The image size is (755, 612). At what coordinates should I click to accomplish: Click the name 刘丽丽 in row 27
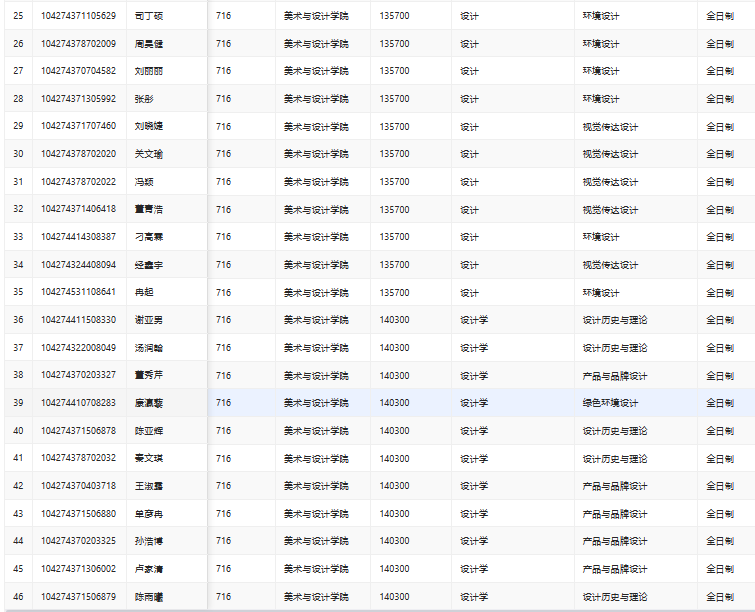(149, 71)
